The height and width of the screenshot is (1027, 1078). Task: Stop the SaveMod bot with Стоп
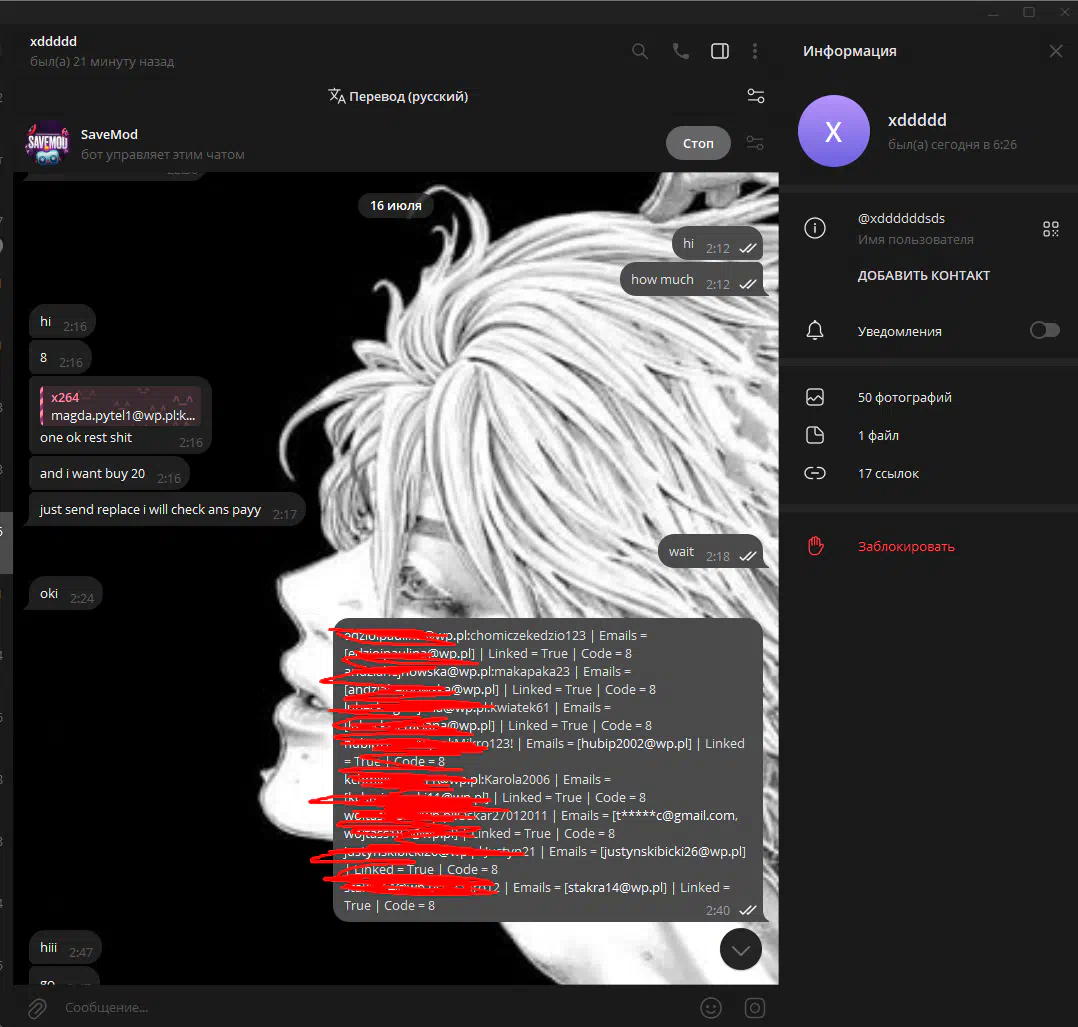698,143
